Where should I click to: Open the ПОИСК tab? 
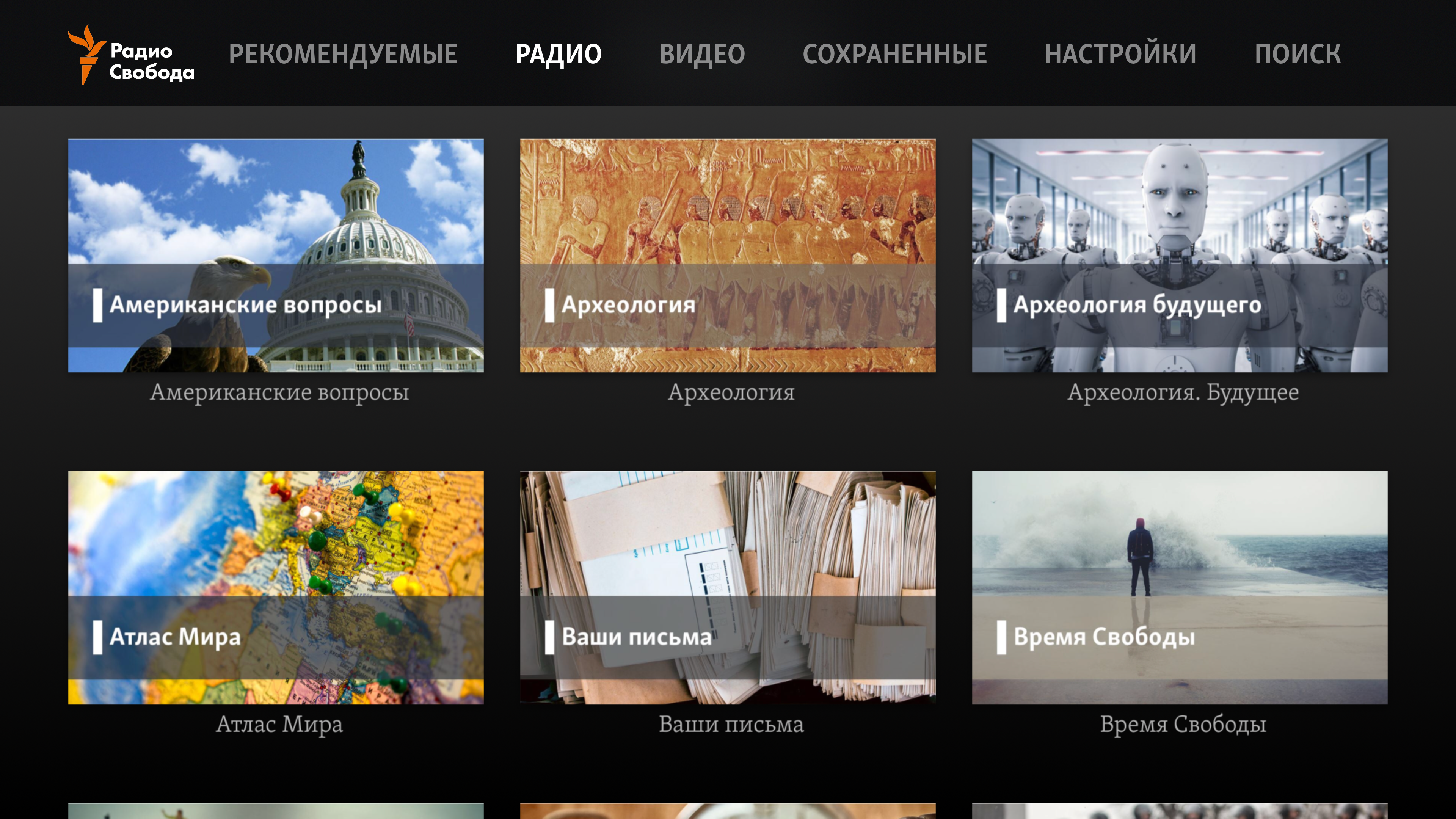coord(1298,54)
